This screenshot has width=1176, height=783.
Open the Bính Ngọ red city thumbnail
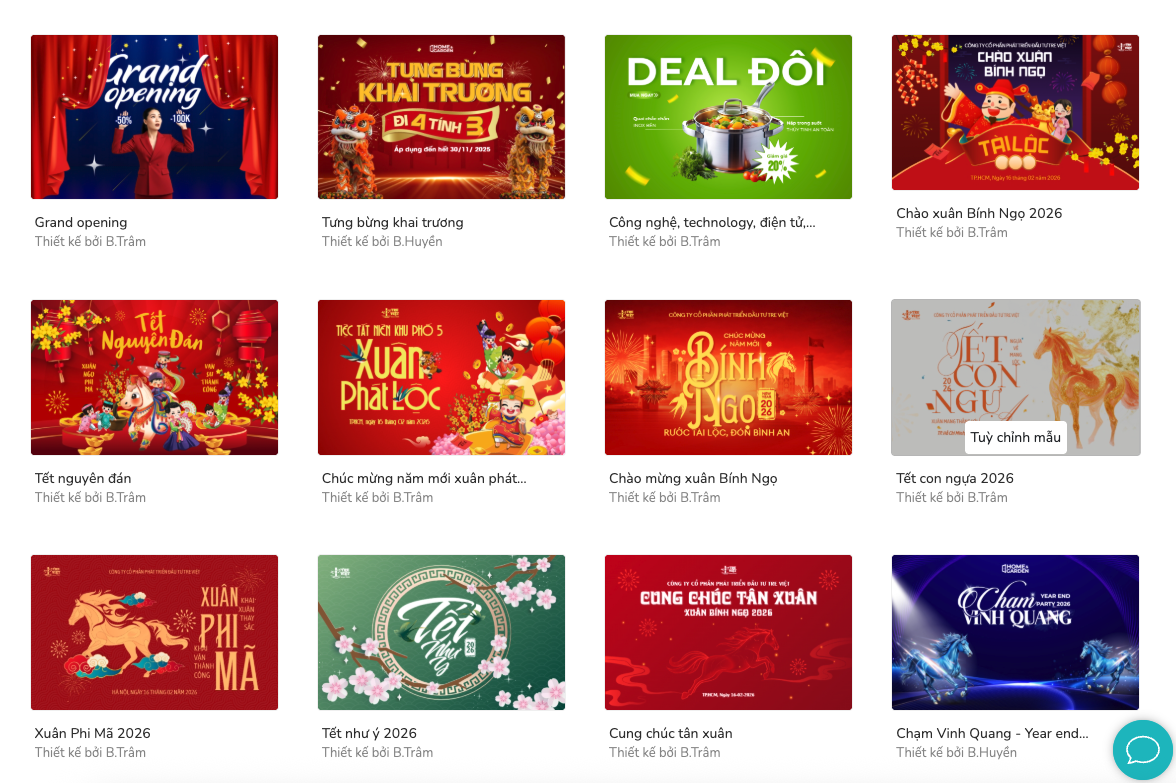pyautogui.click(x=728, y=377)
